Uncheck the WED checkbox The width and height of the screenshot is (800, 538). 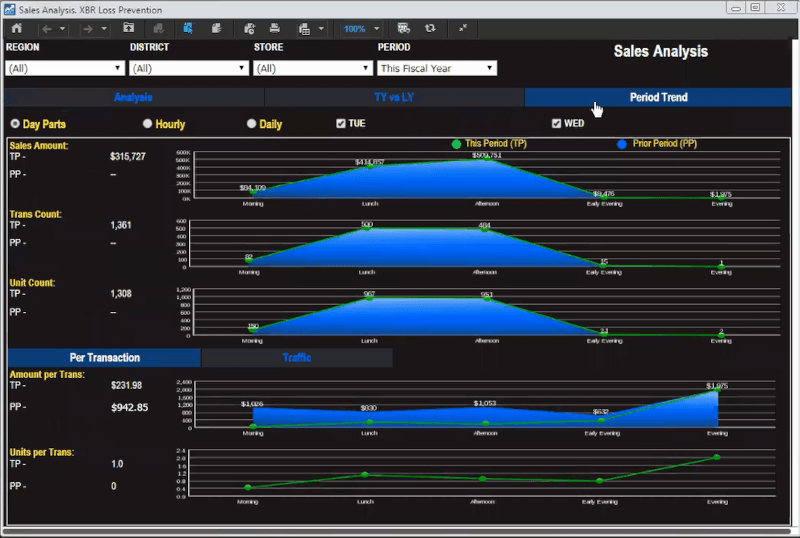pos(556,124)
